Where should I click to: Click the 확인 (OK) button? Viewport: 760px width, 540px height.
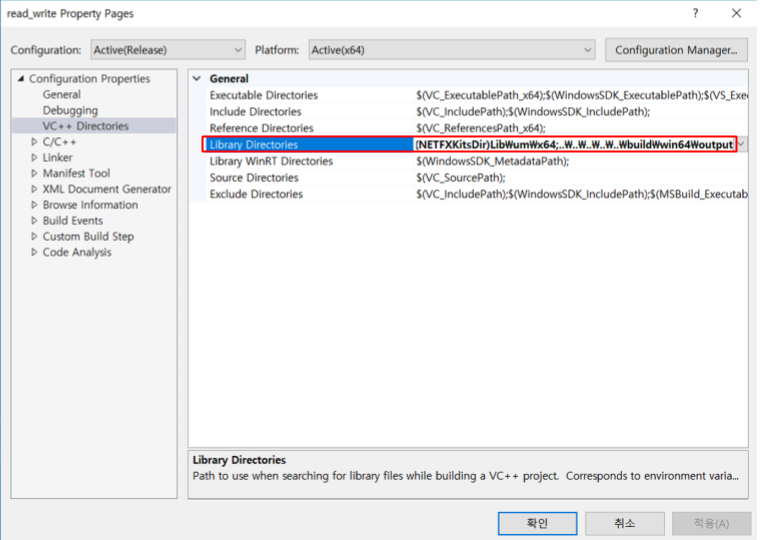click(537, 523)
